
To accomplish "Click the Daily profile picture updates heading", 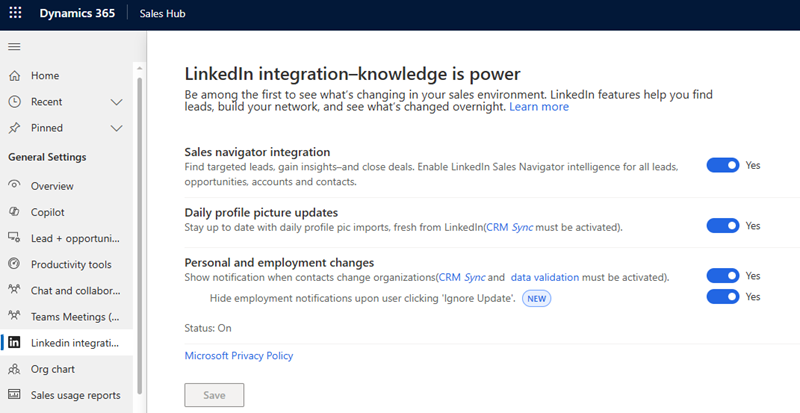I will click(x=261, y=212).
